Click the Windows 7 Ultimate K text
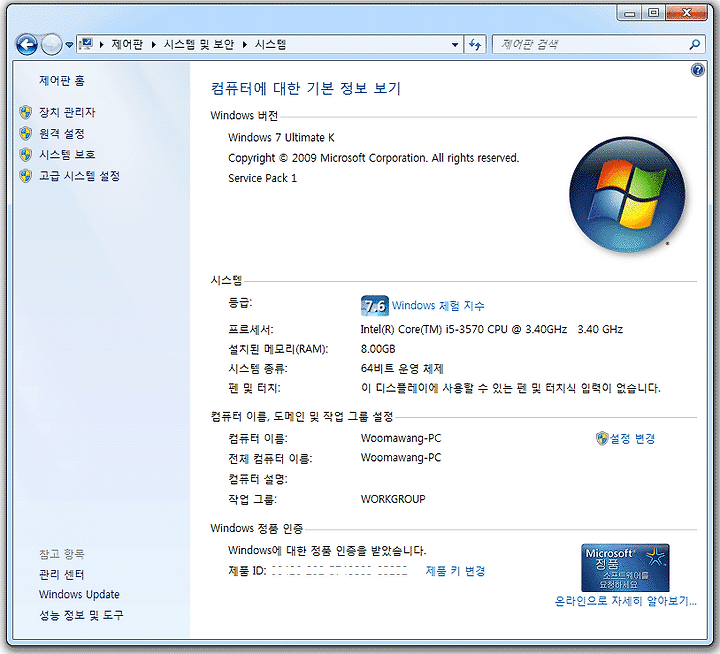The width and height of the screenshot is (720, 654). tap(281, 138)
